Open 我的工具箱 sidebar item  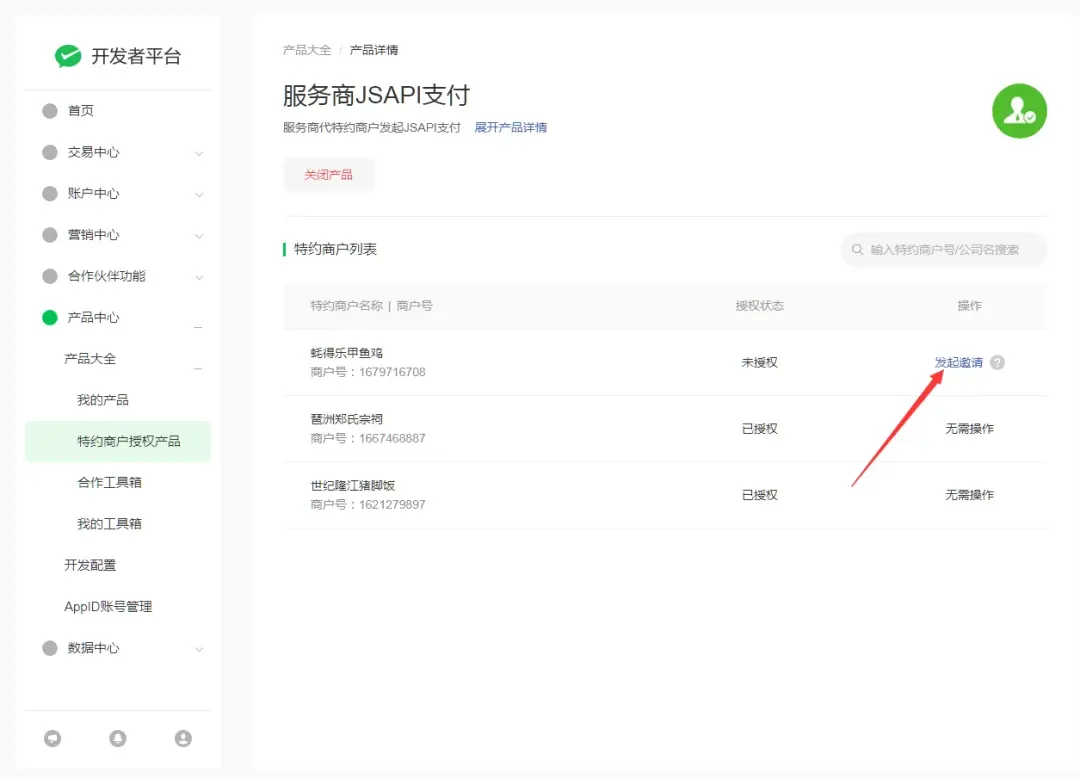coord(110,524)
